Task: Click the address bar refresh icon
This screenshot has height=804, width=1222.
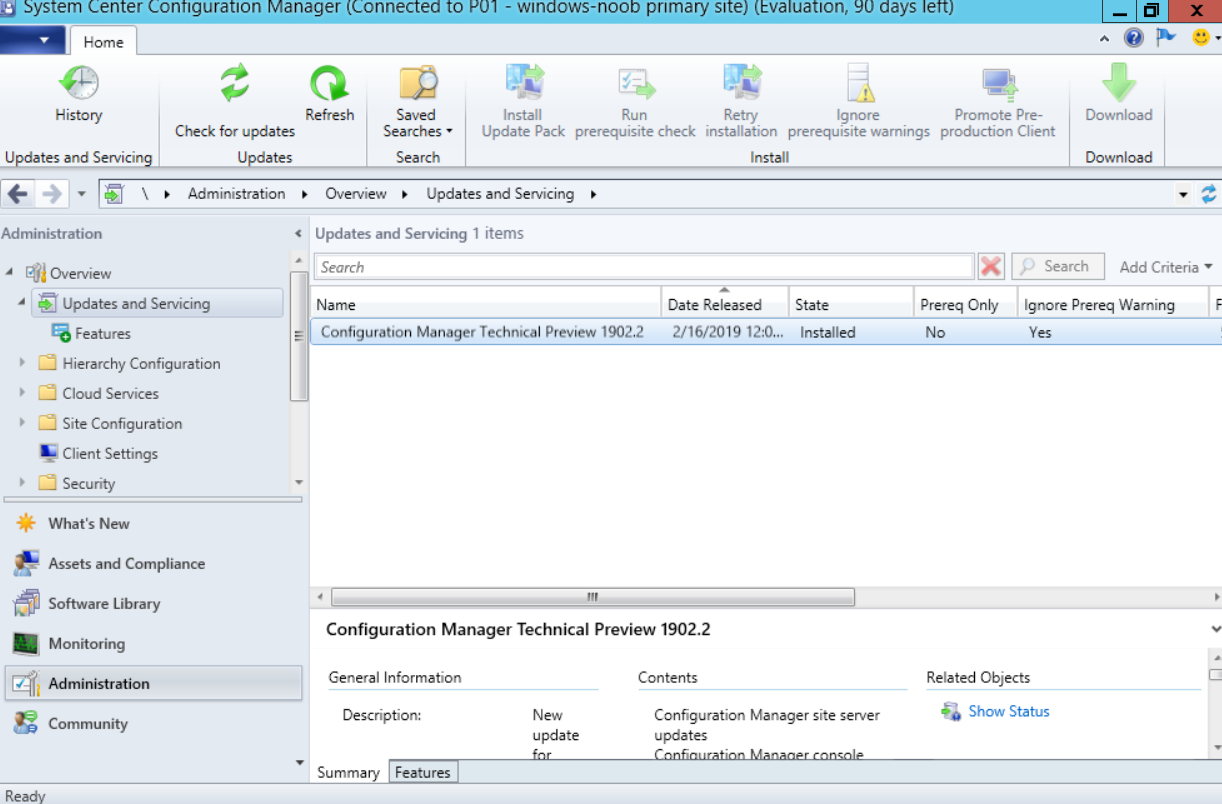Action: coord(1209,194)
